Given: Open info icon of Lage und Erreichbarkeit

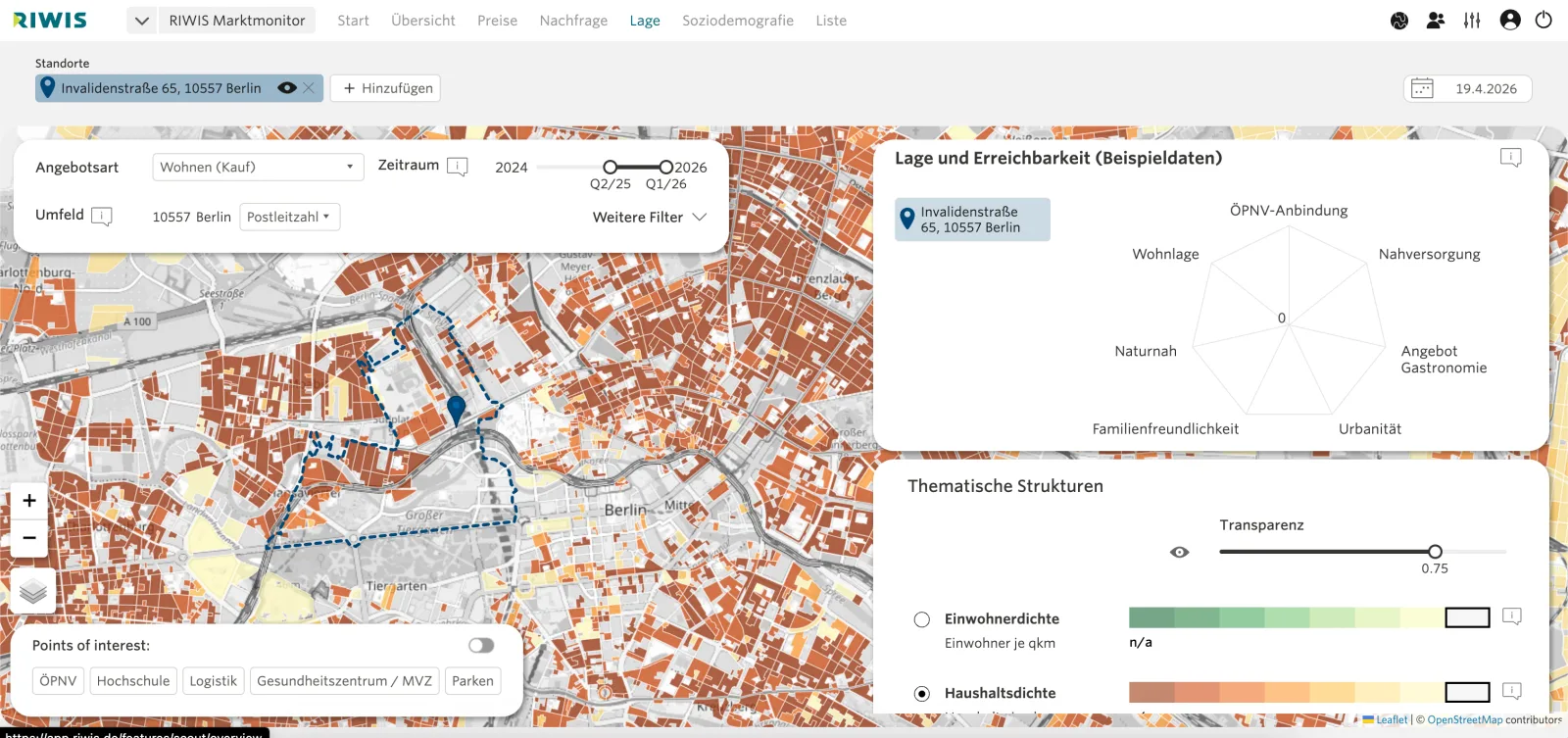Looking at the screenshot, I should pos(1511,158).
